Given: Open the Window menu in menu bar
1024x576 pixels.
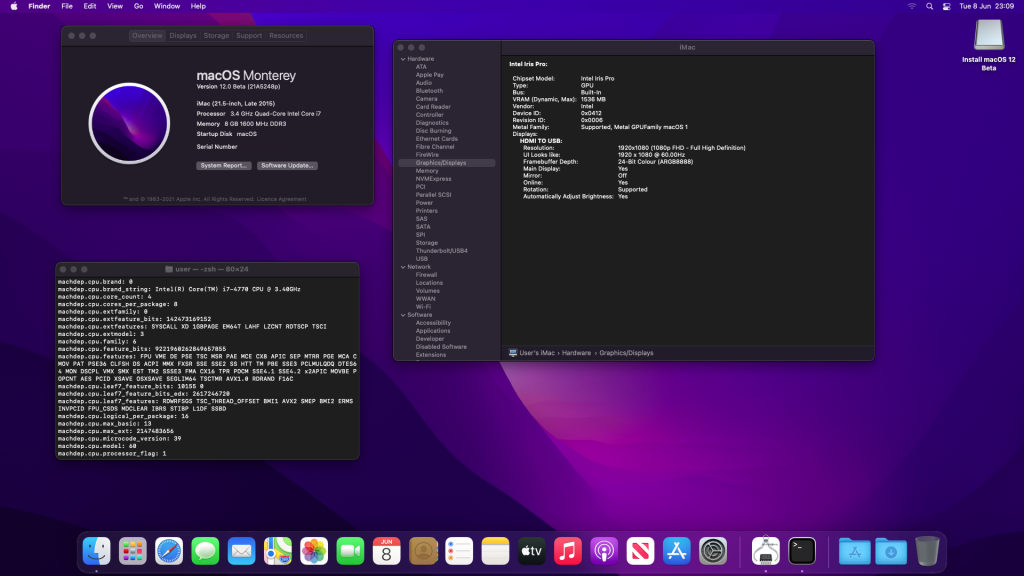Looking at the screenshot, I should (x=167, y=6).
